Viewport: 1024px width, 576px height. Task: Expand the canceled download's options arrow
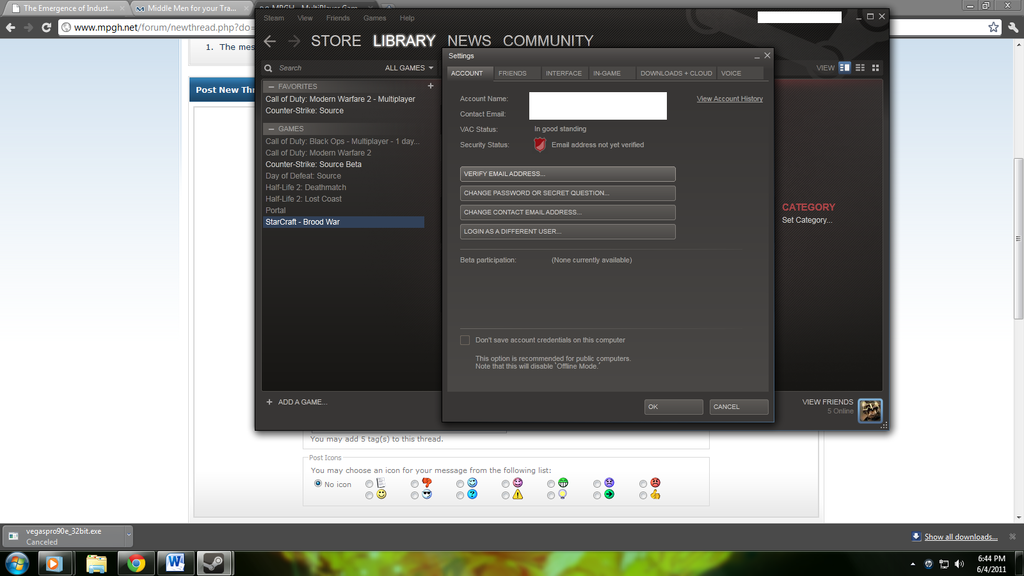tap(129, 536)
